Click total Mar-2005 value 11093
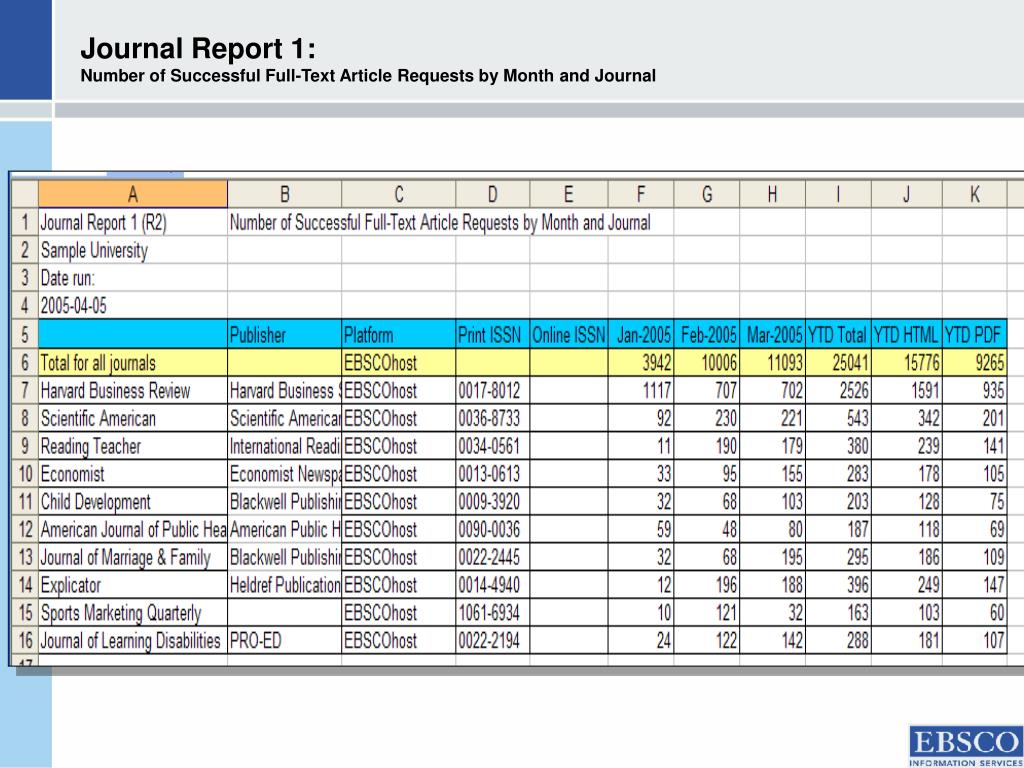The image size is (1024, 768). point(773,362)
